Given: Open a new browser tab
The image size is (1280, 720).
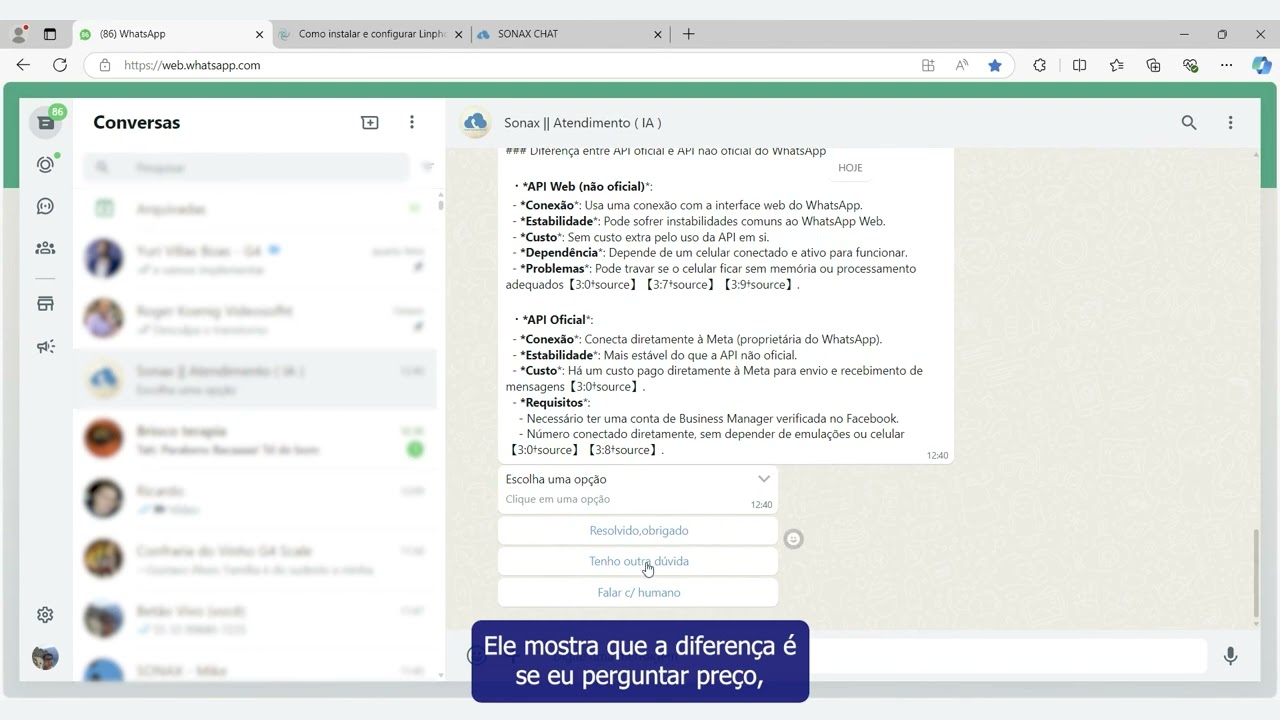Looking at the screenshot, I should [688, 34].
